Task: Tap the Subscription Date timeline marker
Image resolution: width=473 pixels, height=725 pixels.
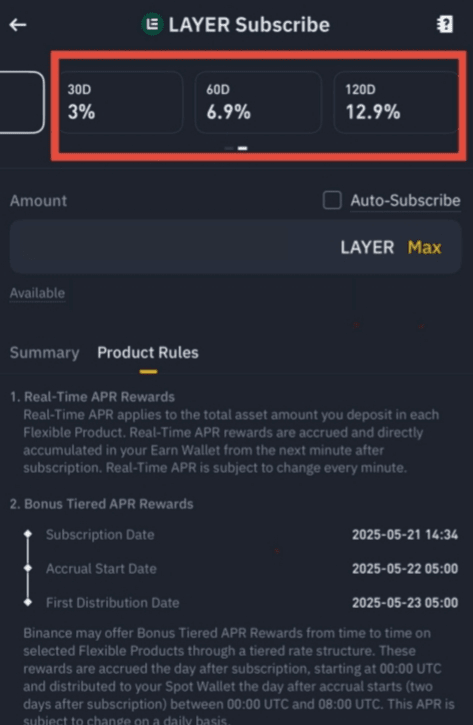Action: 28,534
